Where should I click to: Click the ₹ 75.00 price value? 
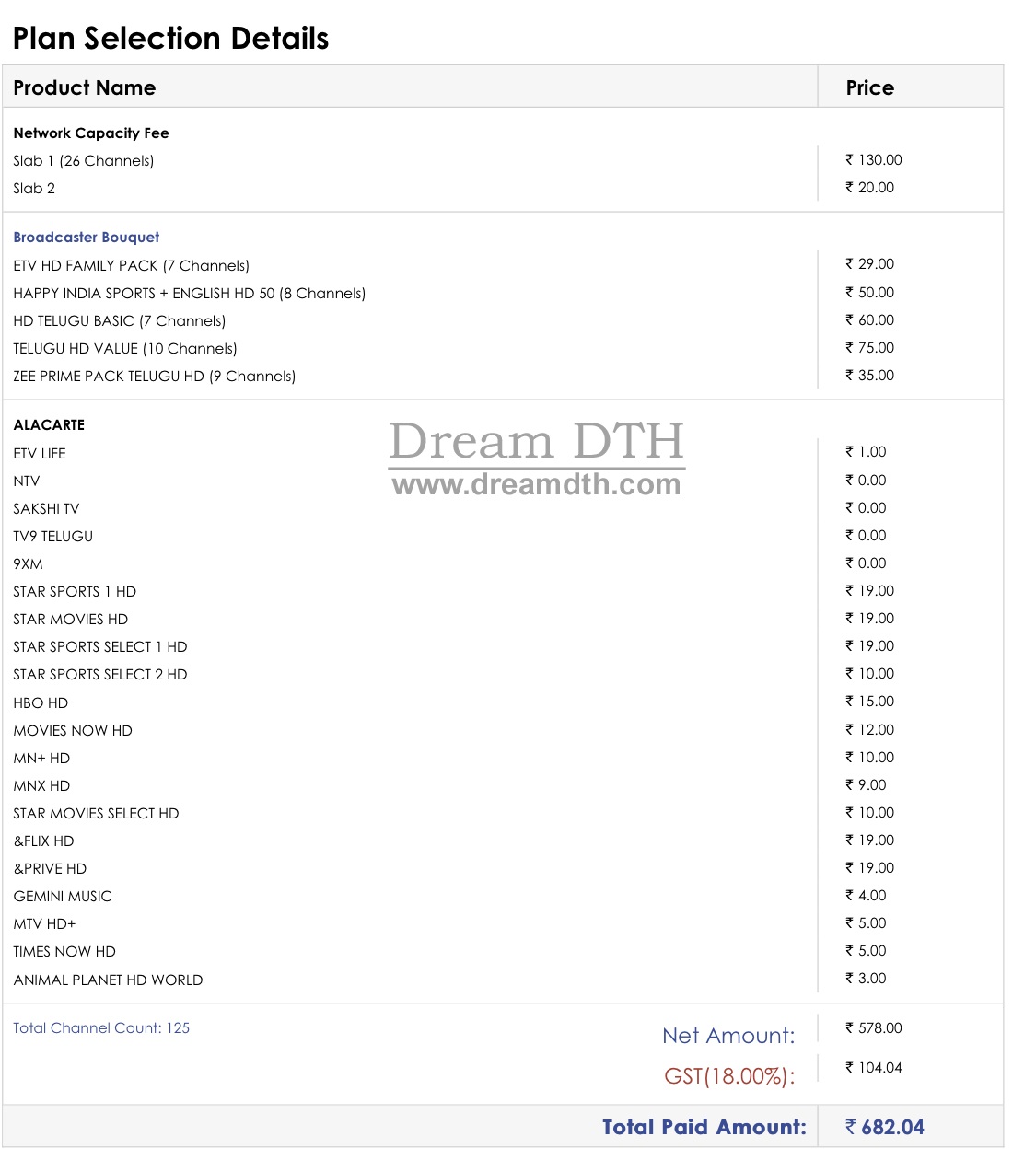(870, 347)
